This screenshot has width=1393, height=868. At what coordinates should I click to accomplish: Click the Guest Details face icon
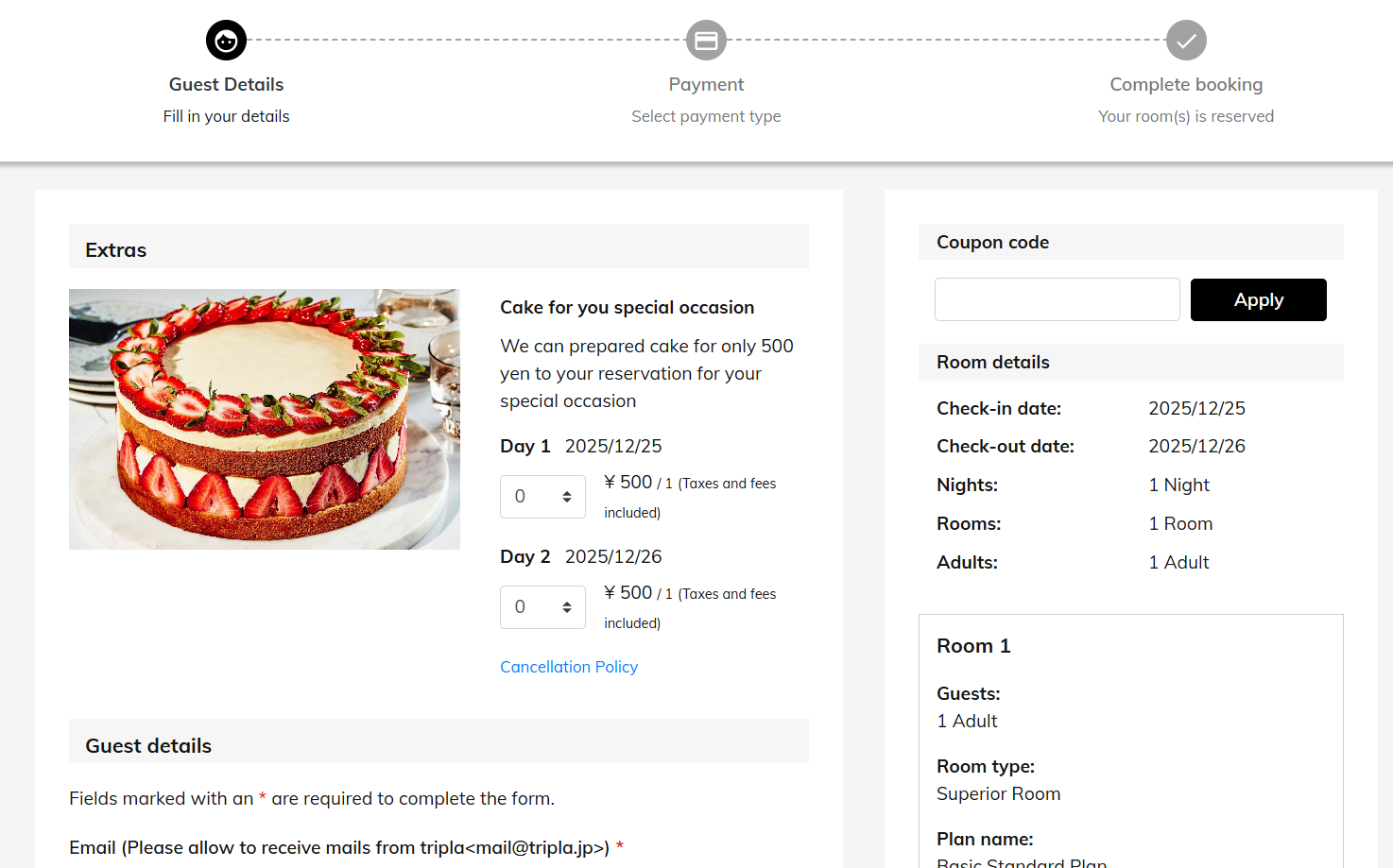(226, 41)
